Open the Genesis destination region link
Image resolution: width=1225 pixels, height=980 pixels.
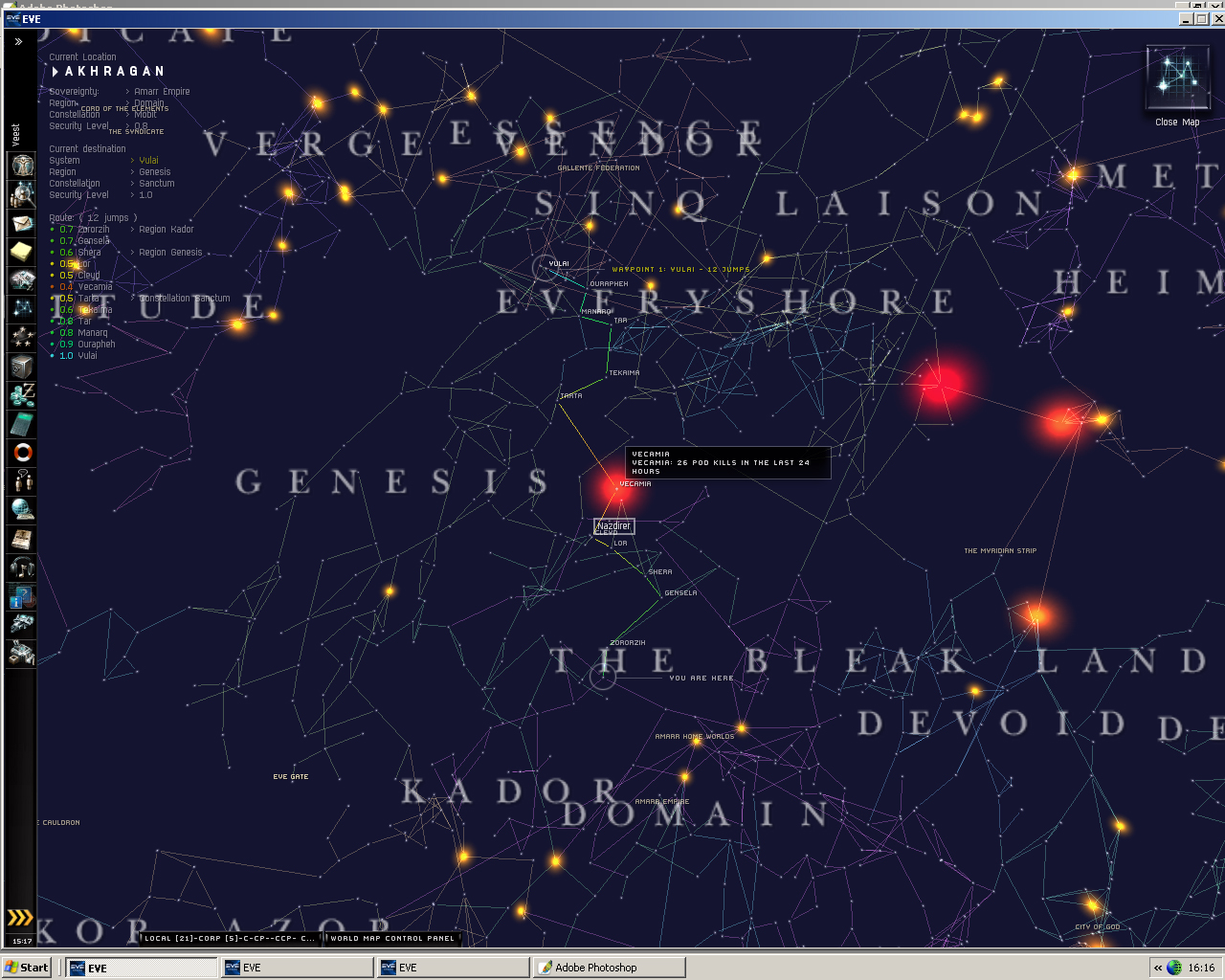155,172
